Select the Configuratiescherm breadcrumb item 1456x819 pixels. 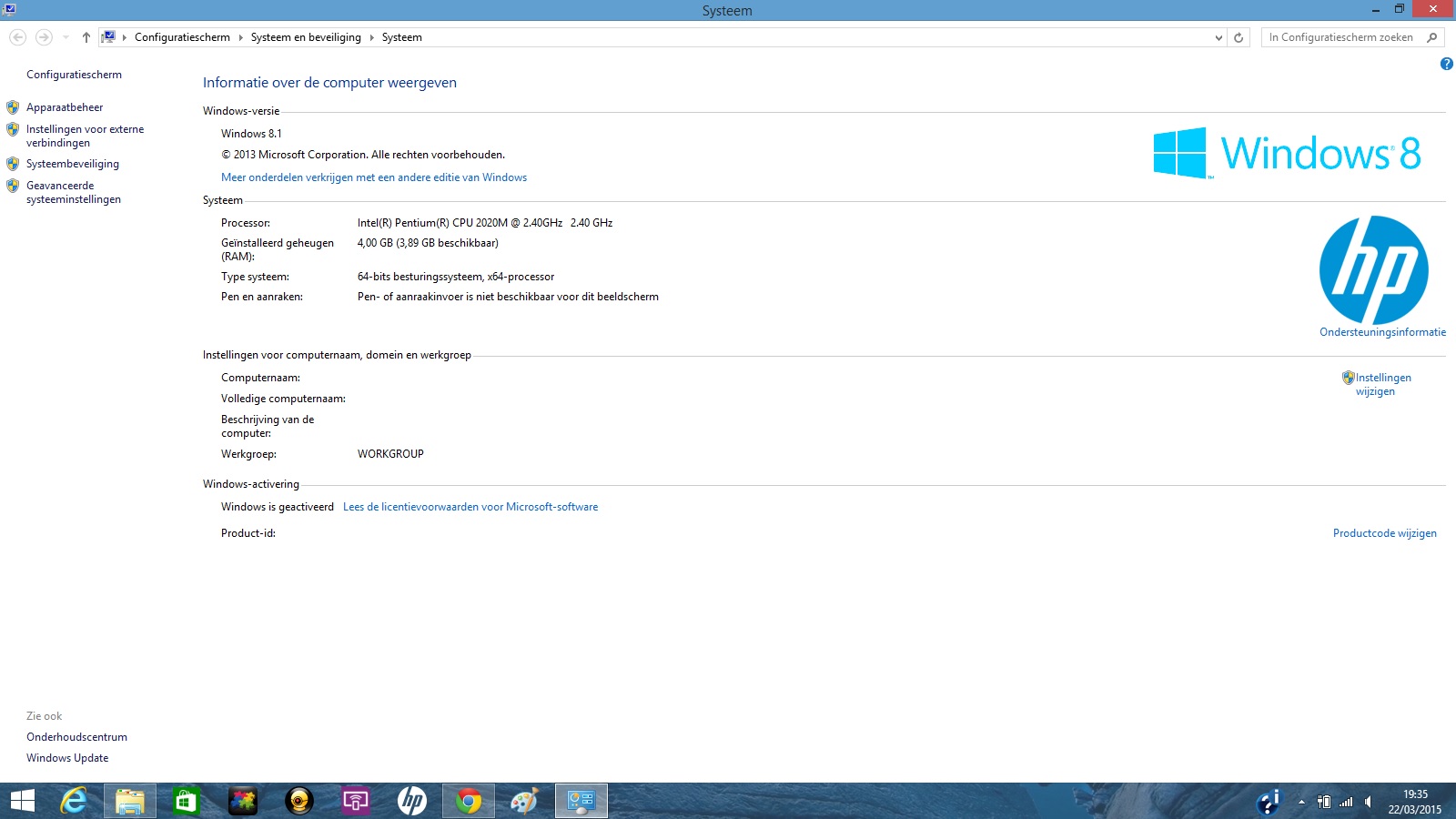point(182,37)
